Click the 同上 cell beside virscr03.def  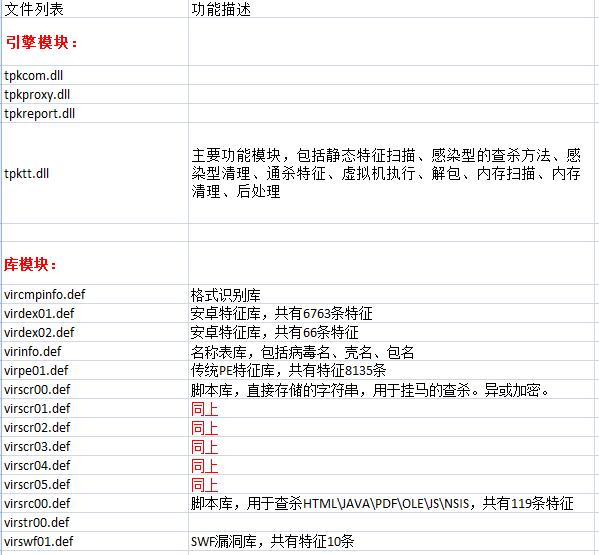(x=391, y=447)
